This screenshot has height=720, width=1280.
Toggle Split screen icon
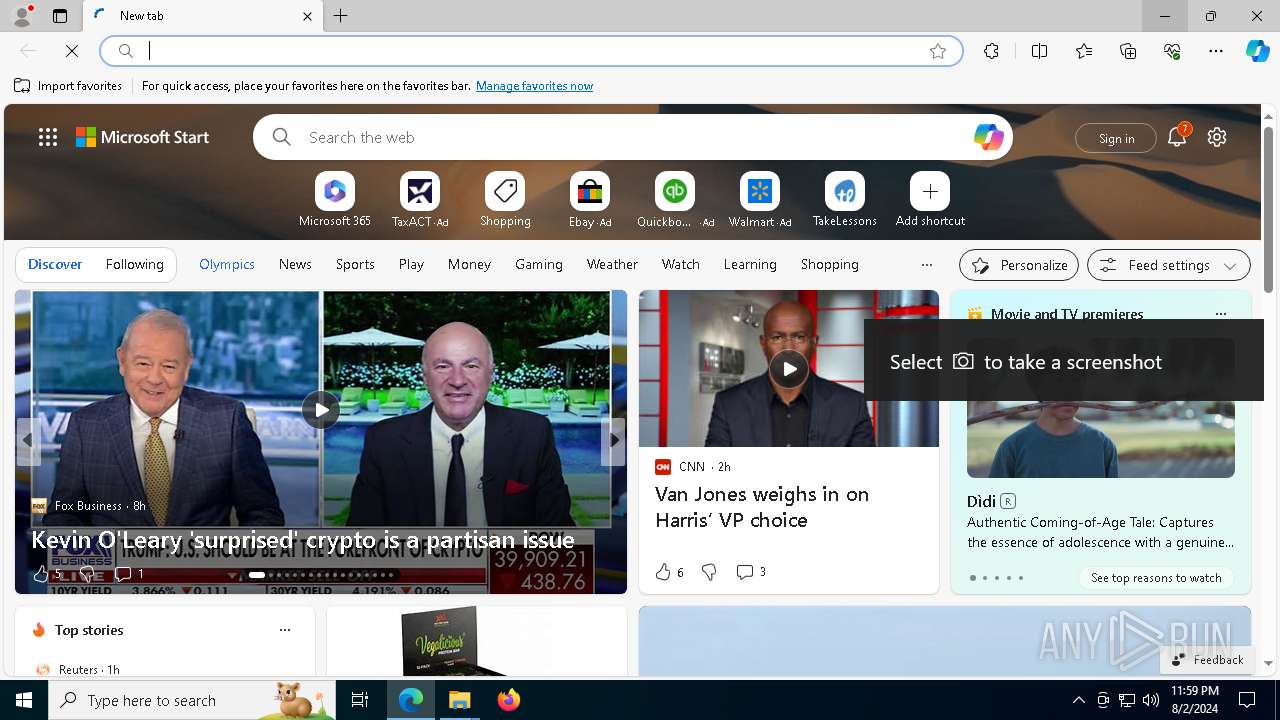point(1039,51)
